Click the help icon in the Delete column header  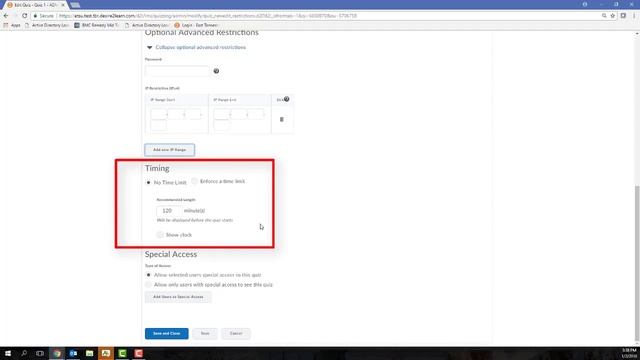(x=287, y=99)
